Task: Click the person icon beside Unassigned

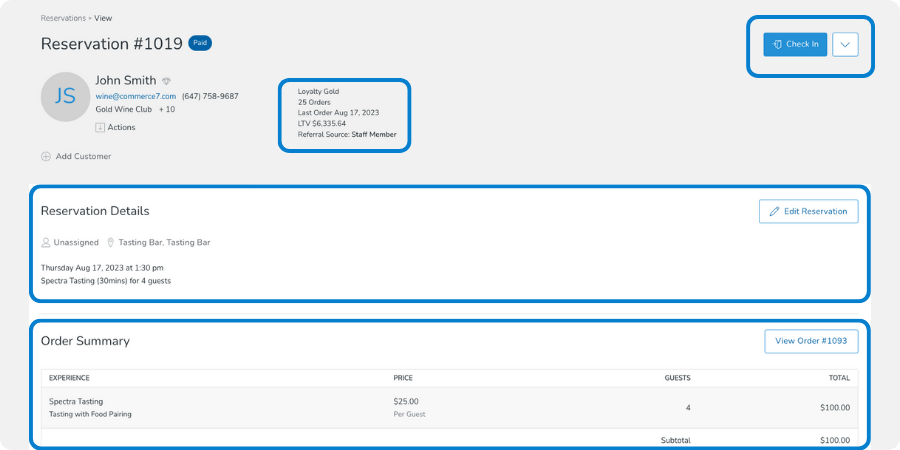Action: point(46,242)
